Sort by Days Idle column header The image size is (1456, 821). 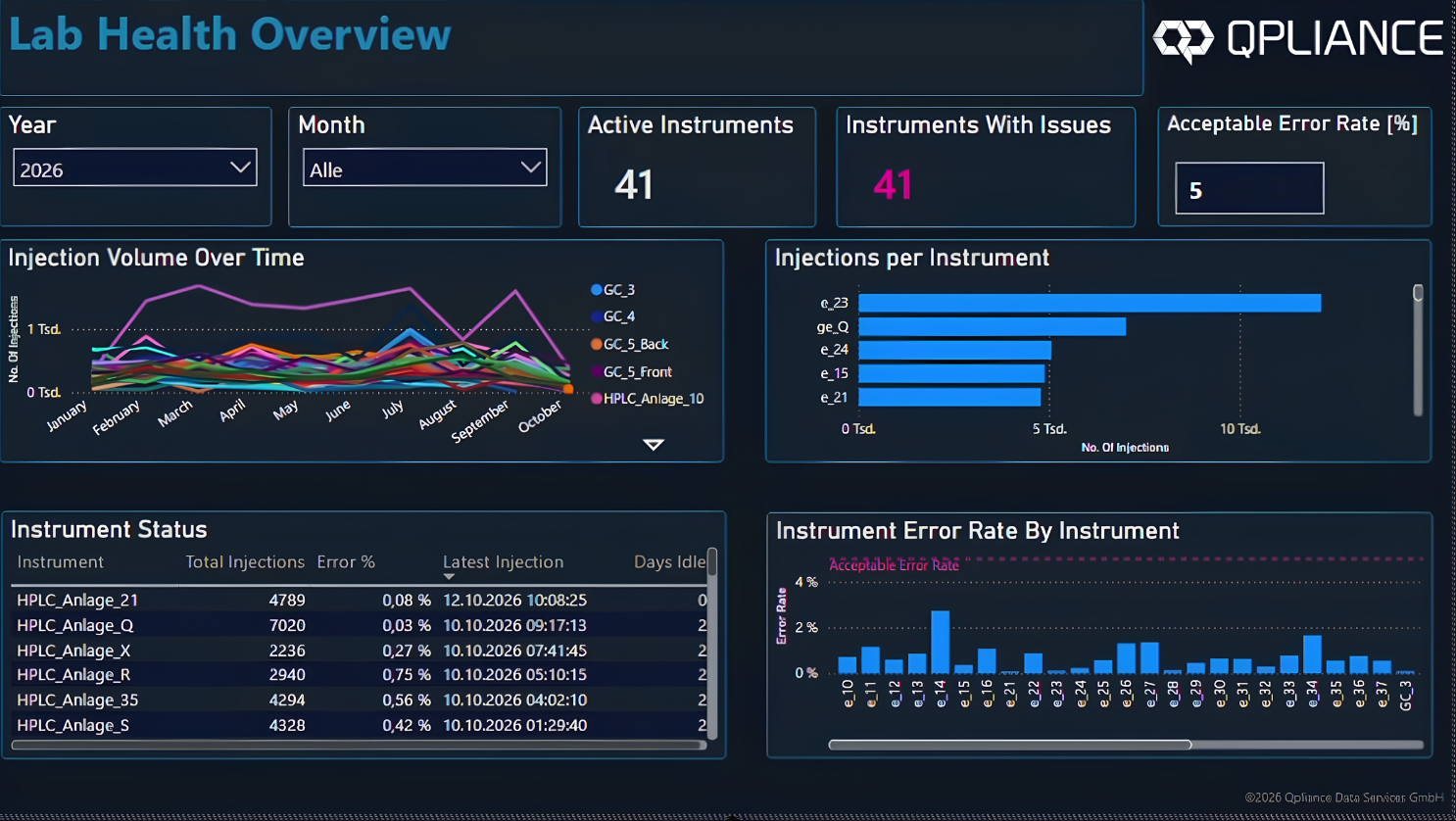[669, 562]
